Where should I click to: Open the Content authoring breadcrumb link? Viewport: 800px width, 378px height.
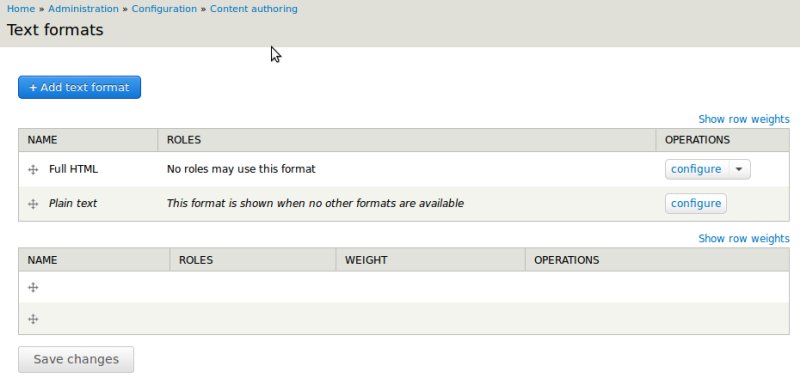tap(254, 9)
